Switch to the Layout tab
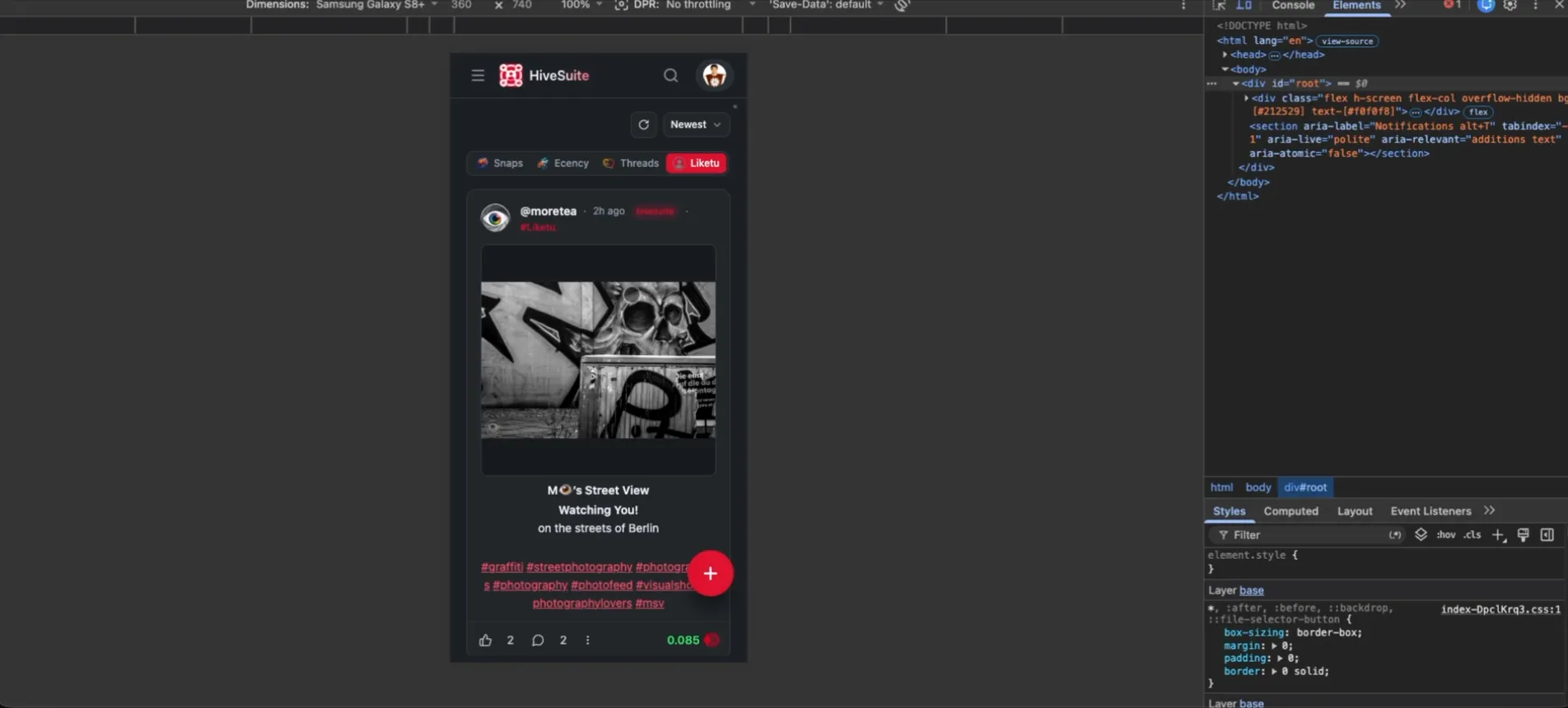Viewport: 1568px width, 708px height. pyautogui.click(x=1355, y=511)
